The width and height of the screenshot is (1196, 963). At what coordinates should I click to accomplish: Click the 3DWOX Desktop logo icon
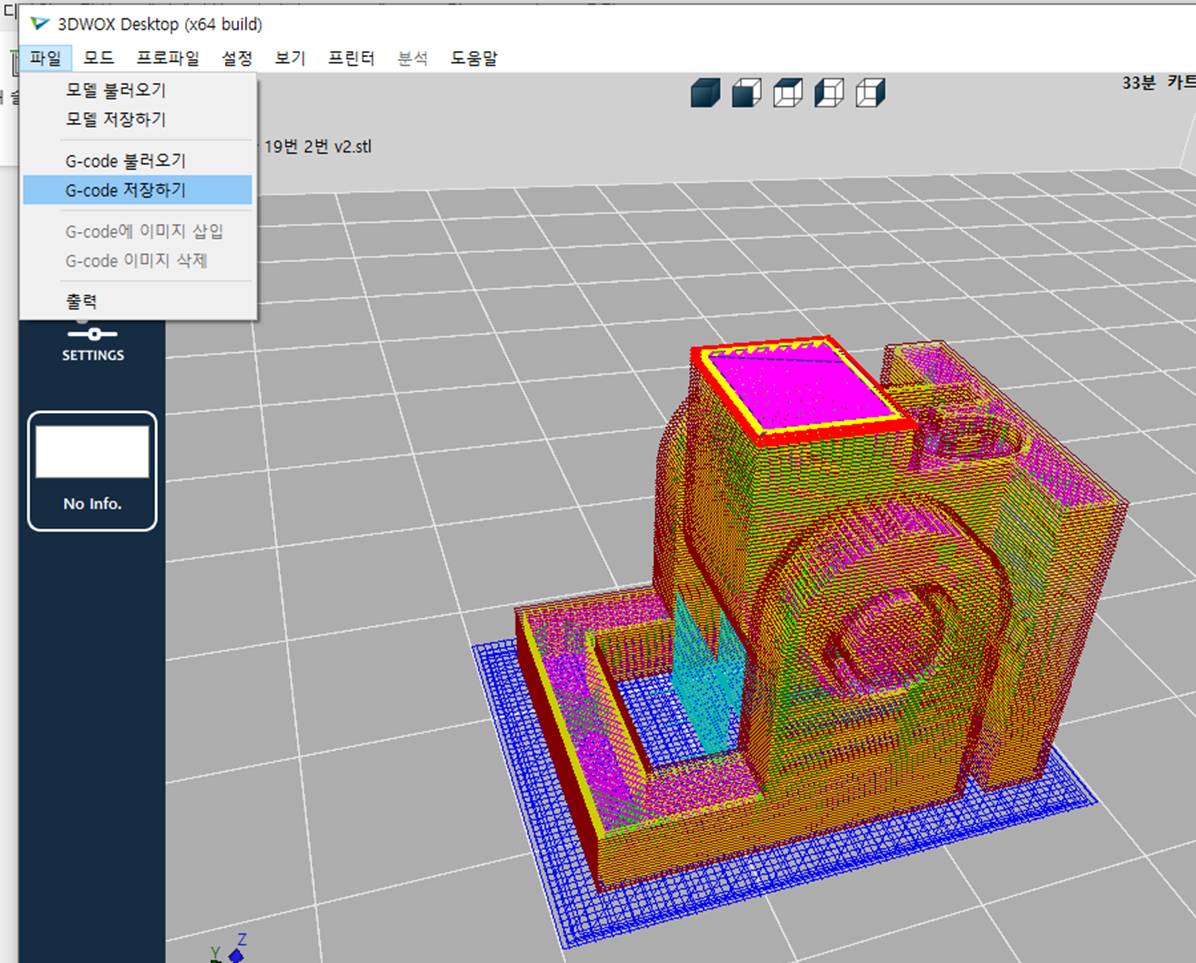tap(40, 24)
